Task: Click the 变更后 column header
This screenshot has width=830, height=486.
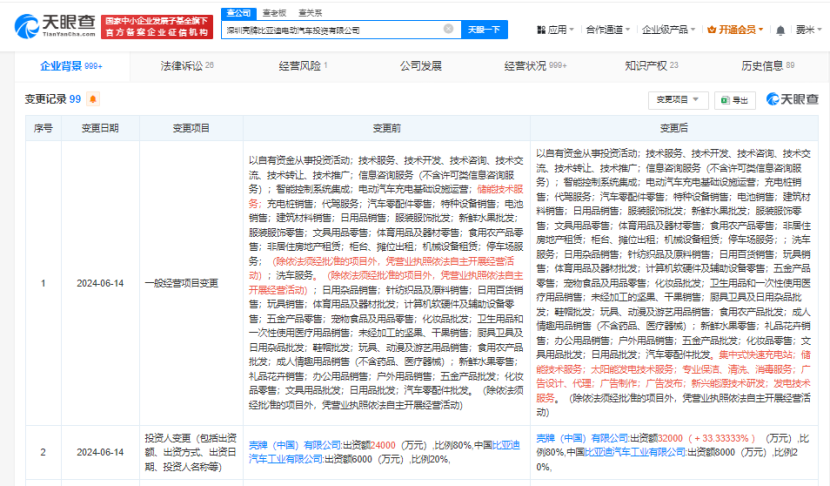Action: [x=674, y=128]
